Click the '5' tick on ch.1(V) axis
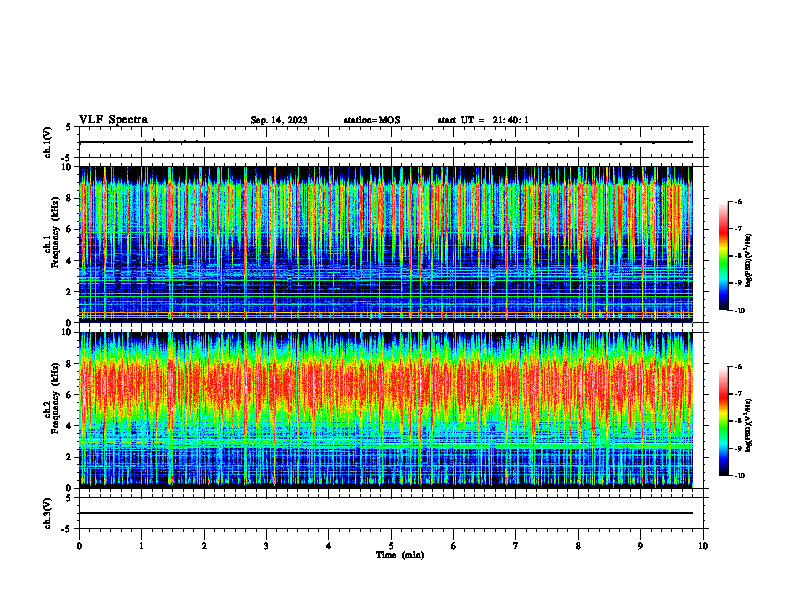Viewport: 792px width, 612px height. (68, 127)
